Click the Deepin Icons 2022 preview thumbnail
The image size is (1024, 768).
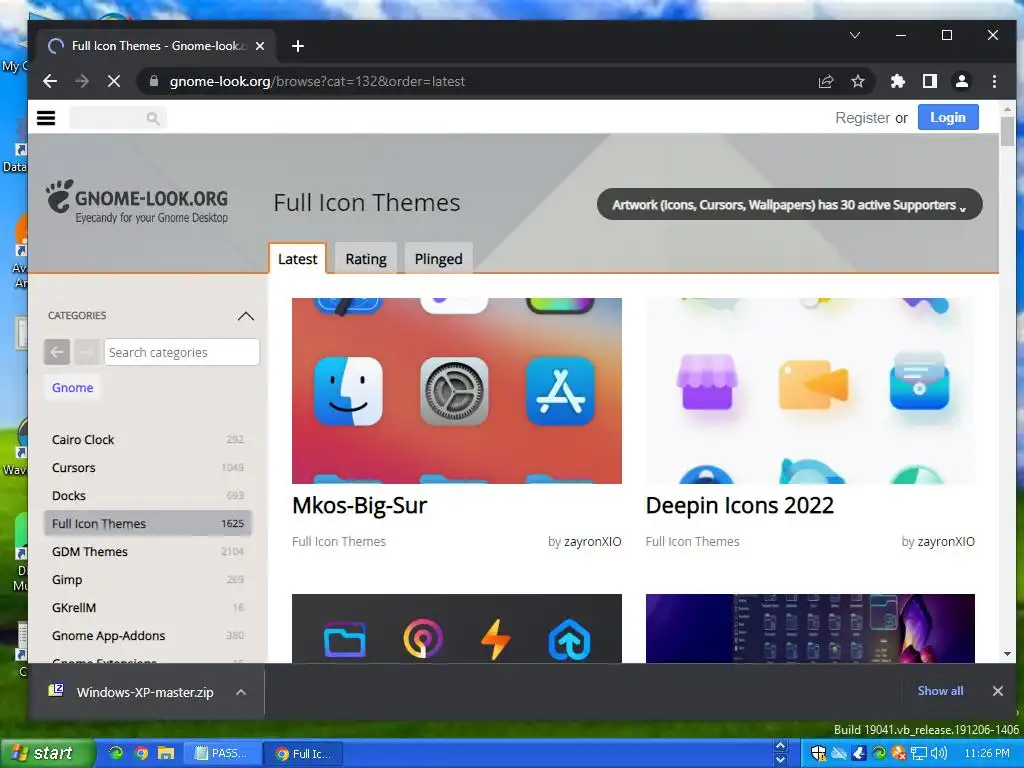point(810,391)
